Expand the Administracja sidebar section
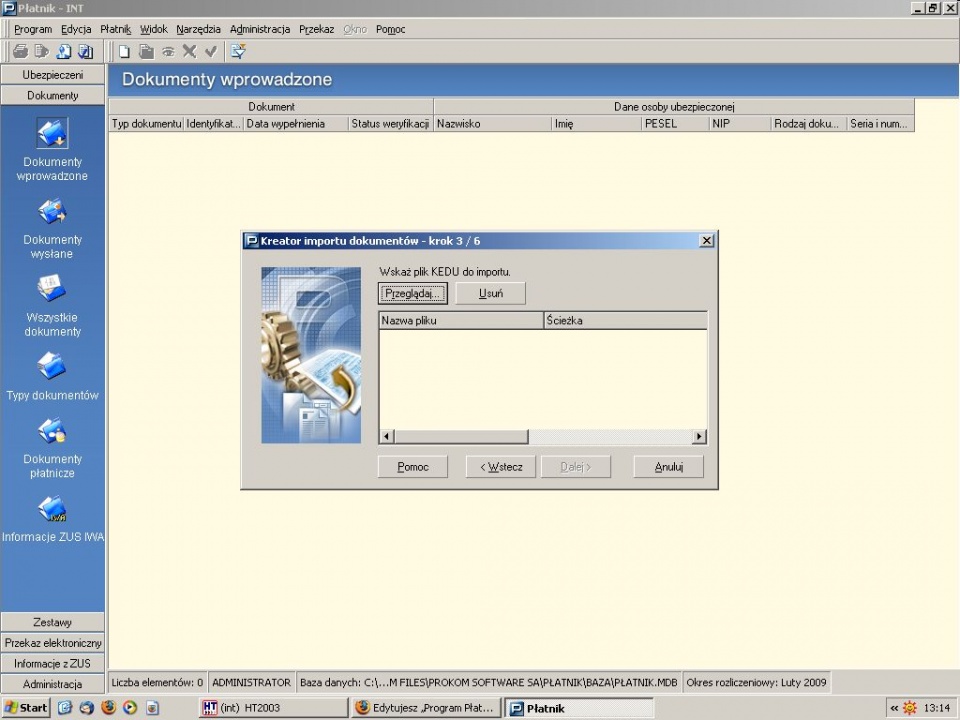The image size is (960, 720). pyautogui.click(x=53, y=684)
